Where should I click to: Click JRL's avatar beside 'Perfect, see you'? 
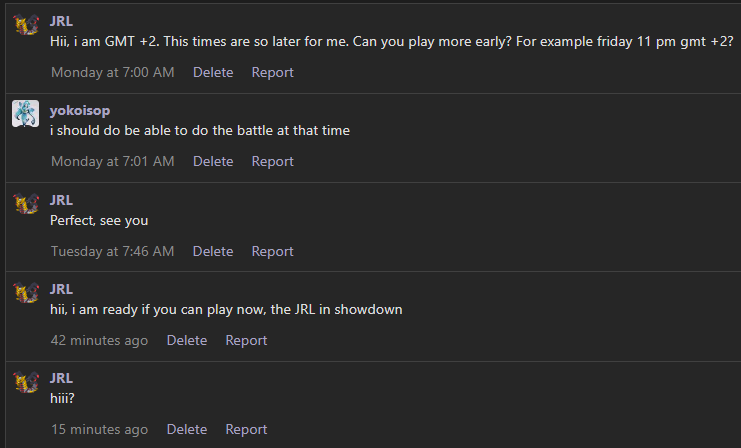(x=26, y=204)
